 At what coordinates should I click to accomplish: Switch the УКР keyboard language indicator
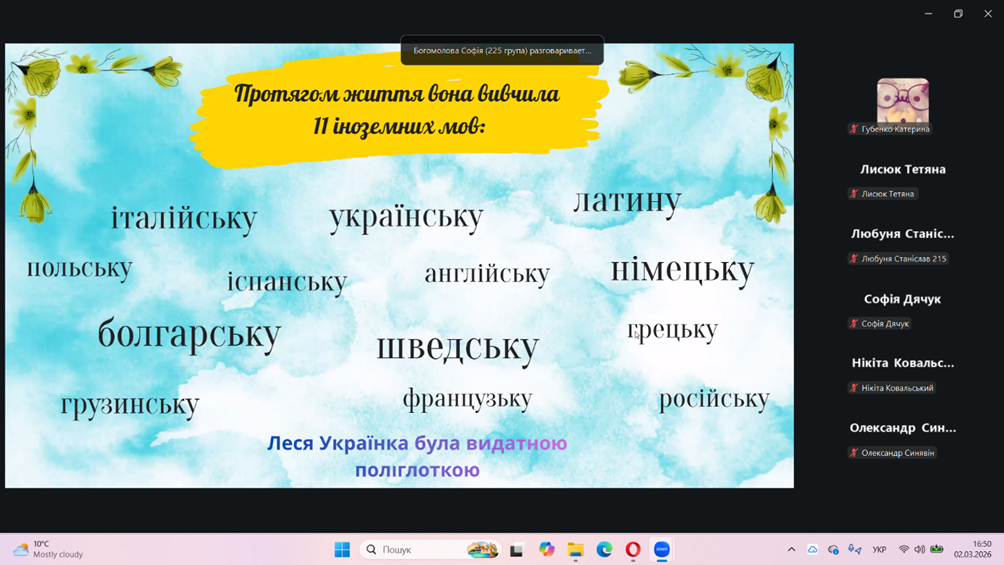tap(879, 549)
